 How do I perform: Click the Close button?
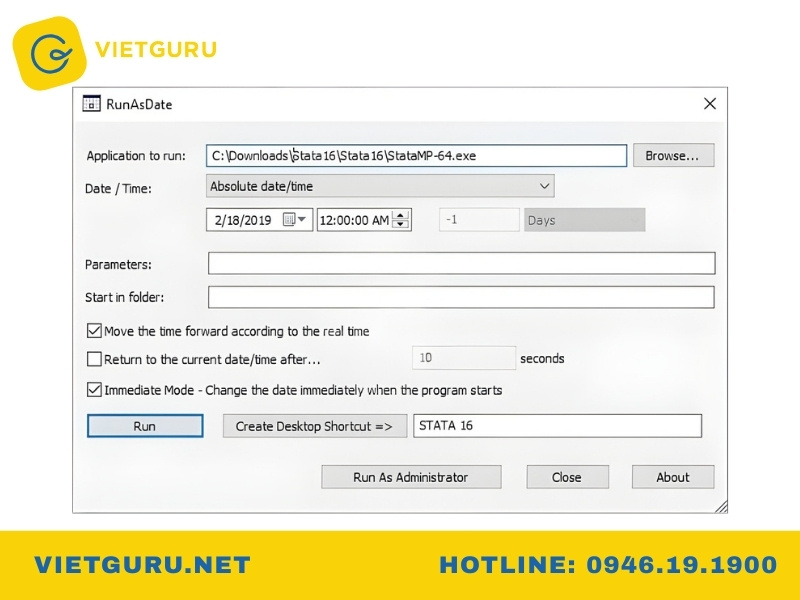pos(567,477)
